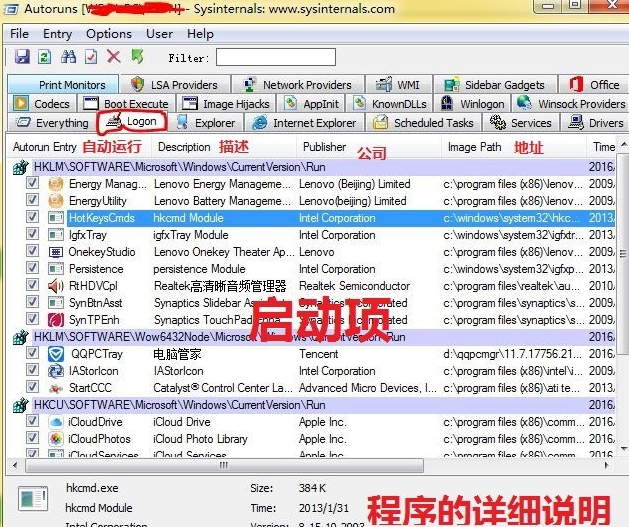This screenshot has height=527, width=629.
Task: Uncheck the iCloudDrive checkbox
Action: (32, 421)
